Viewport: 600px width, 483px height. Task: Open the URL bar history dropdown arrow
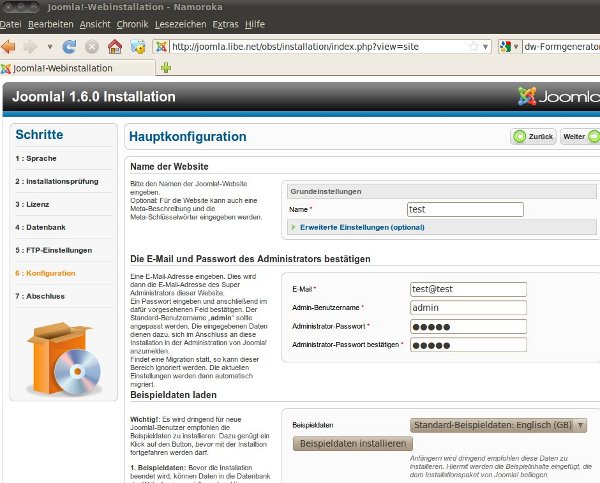pyautogui.click(x=485, y=47)
